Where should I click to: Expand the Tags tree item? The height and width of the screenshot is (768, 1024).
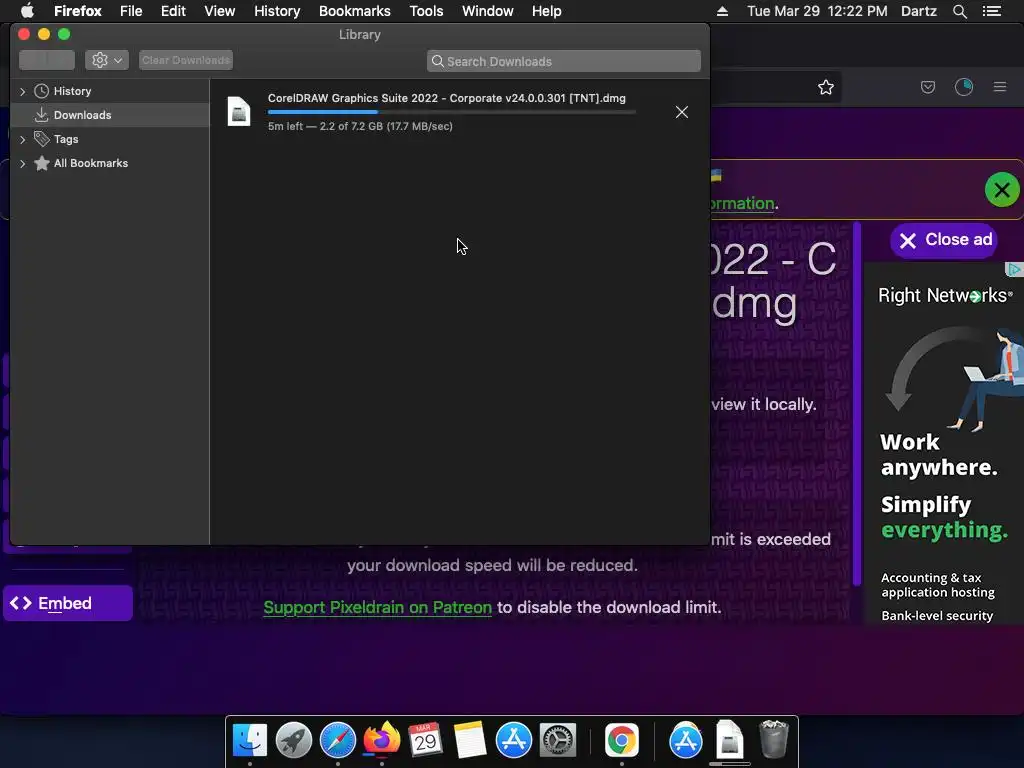[23, 139]
